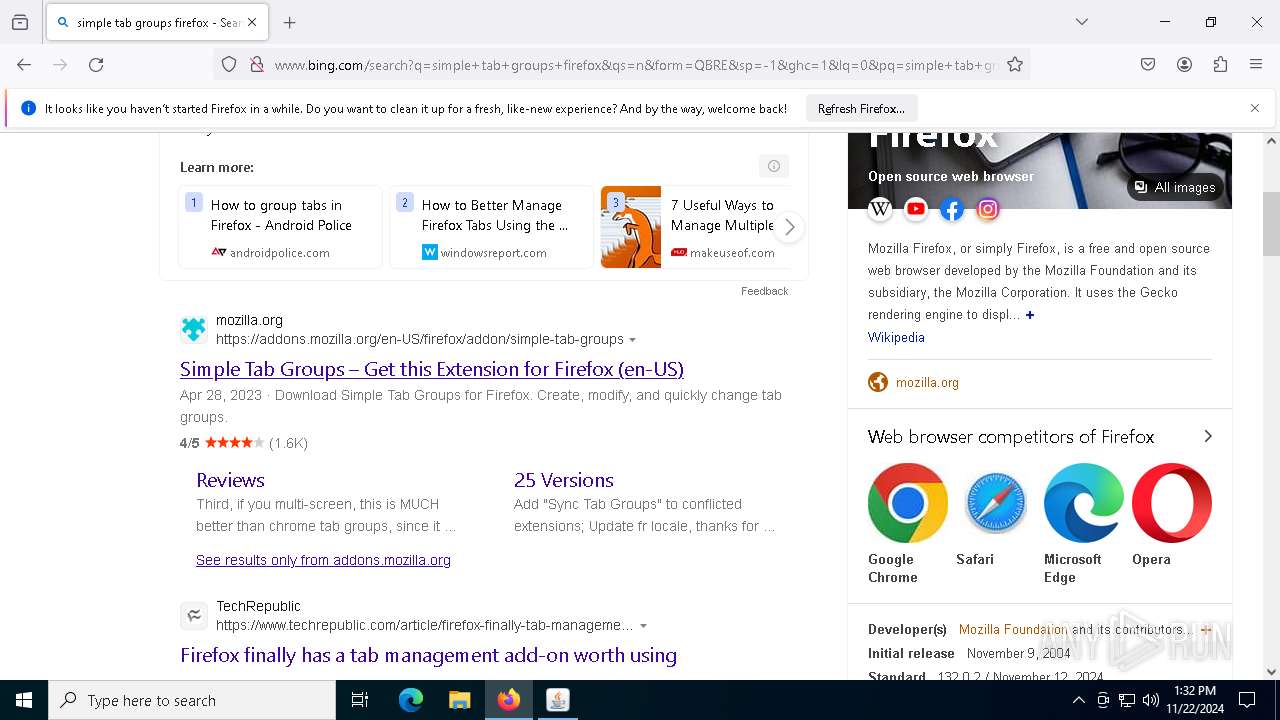
Task: Open Extensions puzzle icon
Action: point(1220,65)
